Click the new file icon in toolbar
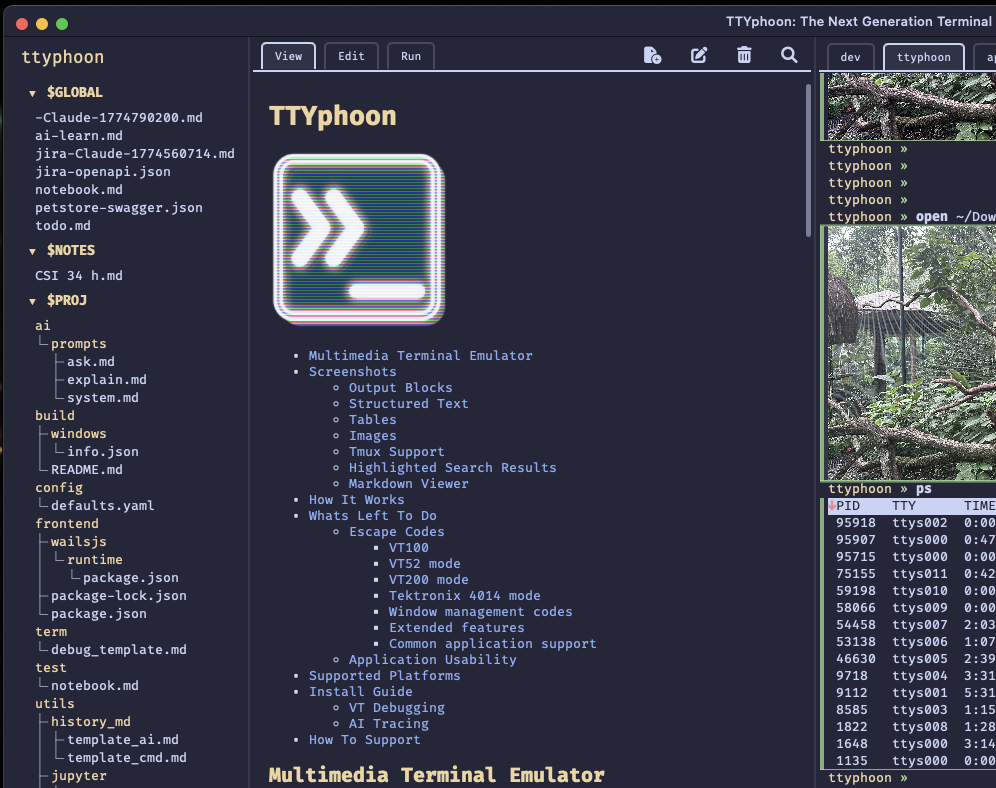 click(652, 56)
